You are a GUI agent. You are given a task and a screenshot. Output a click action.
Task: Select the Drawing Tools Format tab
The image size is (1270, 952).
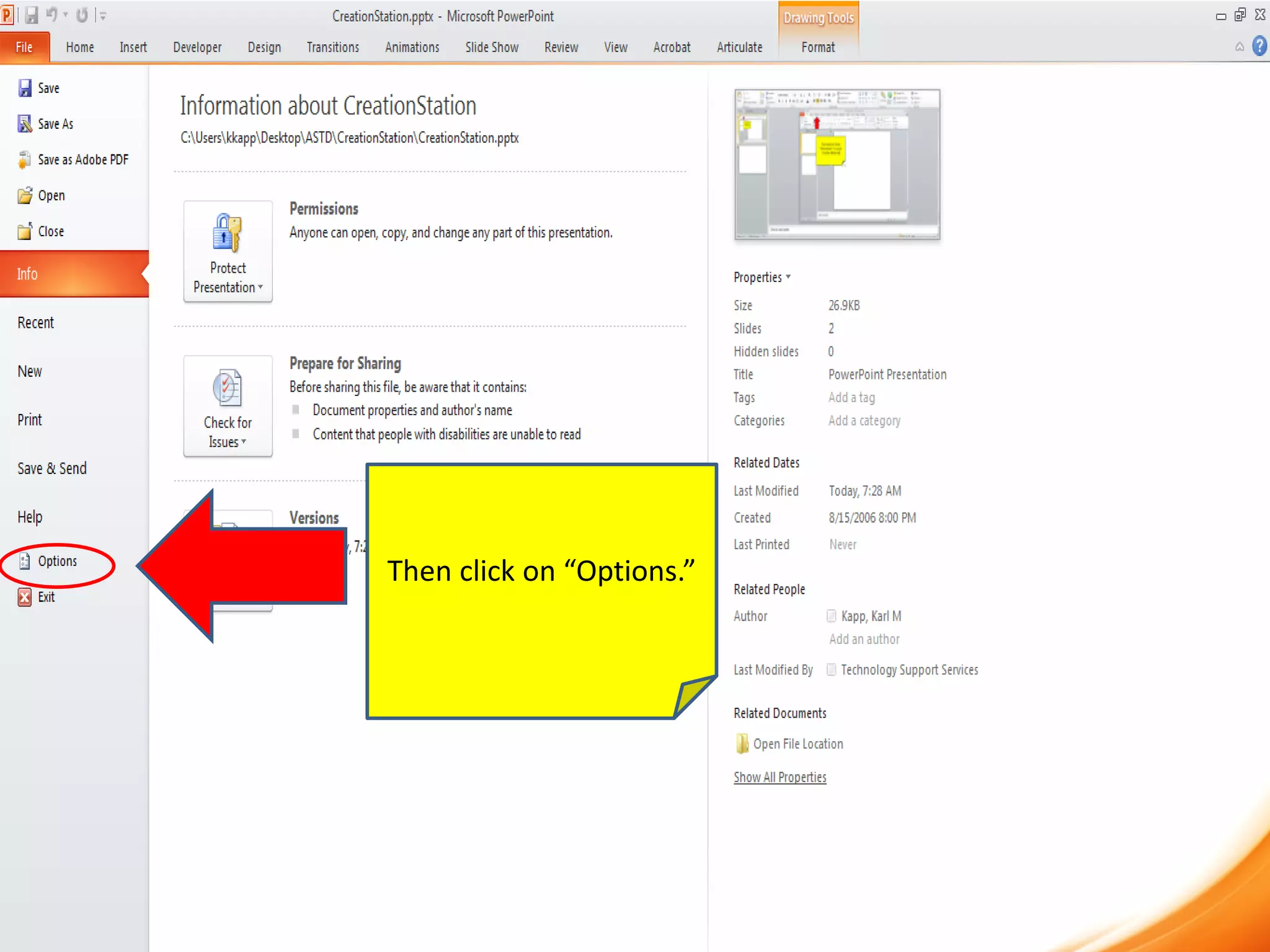pos(818,47)
